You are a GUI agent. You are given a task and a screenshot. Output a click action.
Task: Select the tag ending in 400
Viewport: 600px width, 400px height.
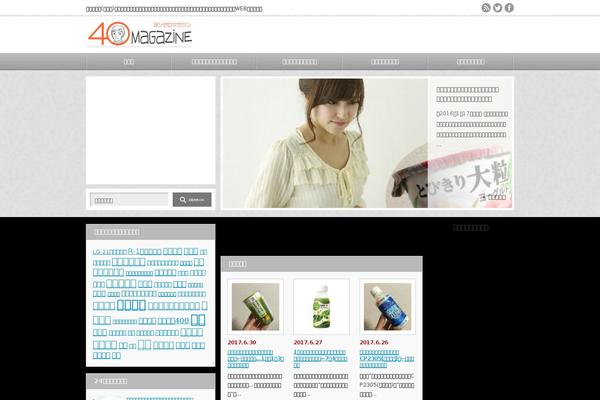[x=173, y=321]
